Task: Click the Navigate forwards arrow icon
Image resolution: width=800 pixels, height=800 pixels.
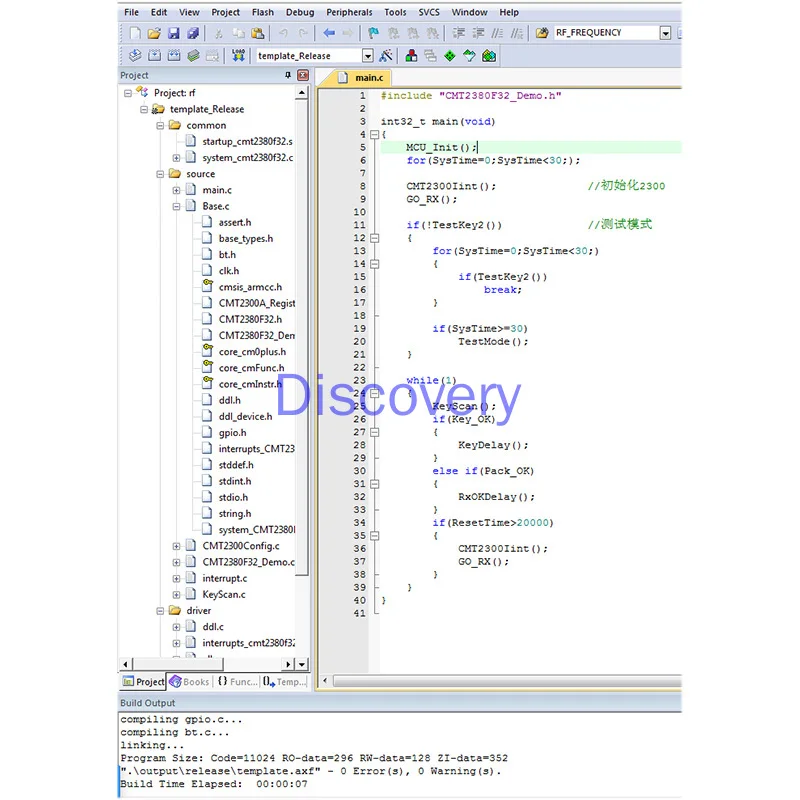Action: click(348, 33)
